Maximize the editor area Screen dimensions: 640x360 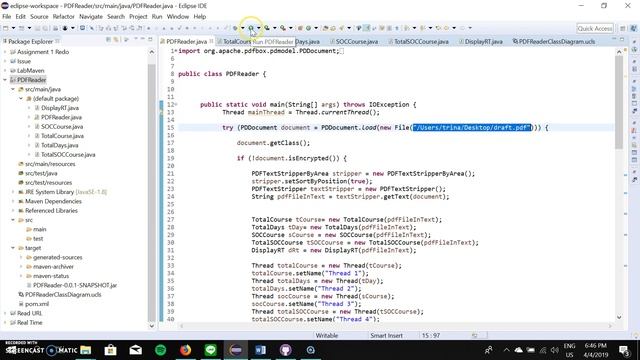(622, 39)
